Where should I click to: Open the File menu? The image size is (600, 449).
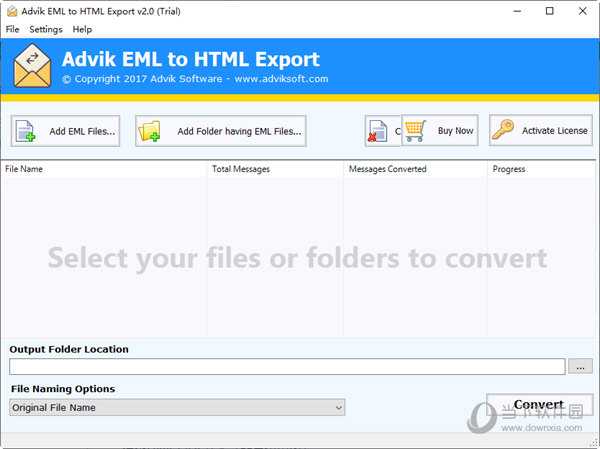tap(12, 29)
